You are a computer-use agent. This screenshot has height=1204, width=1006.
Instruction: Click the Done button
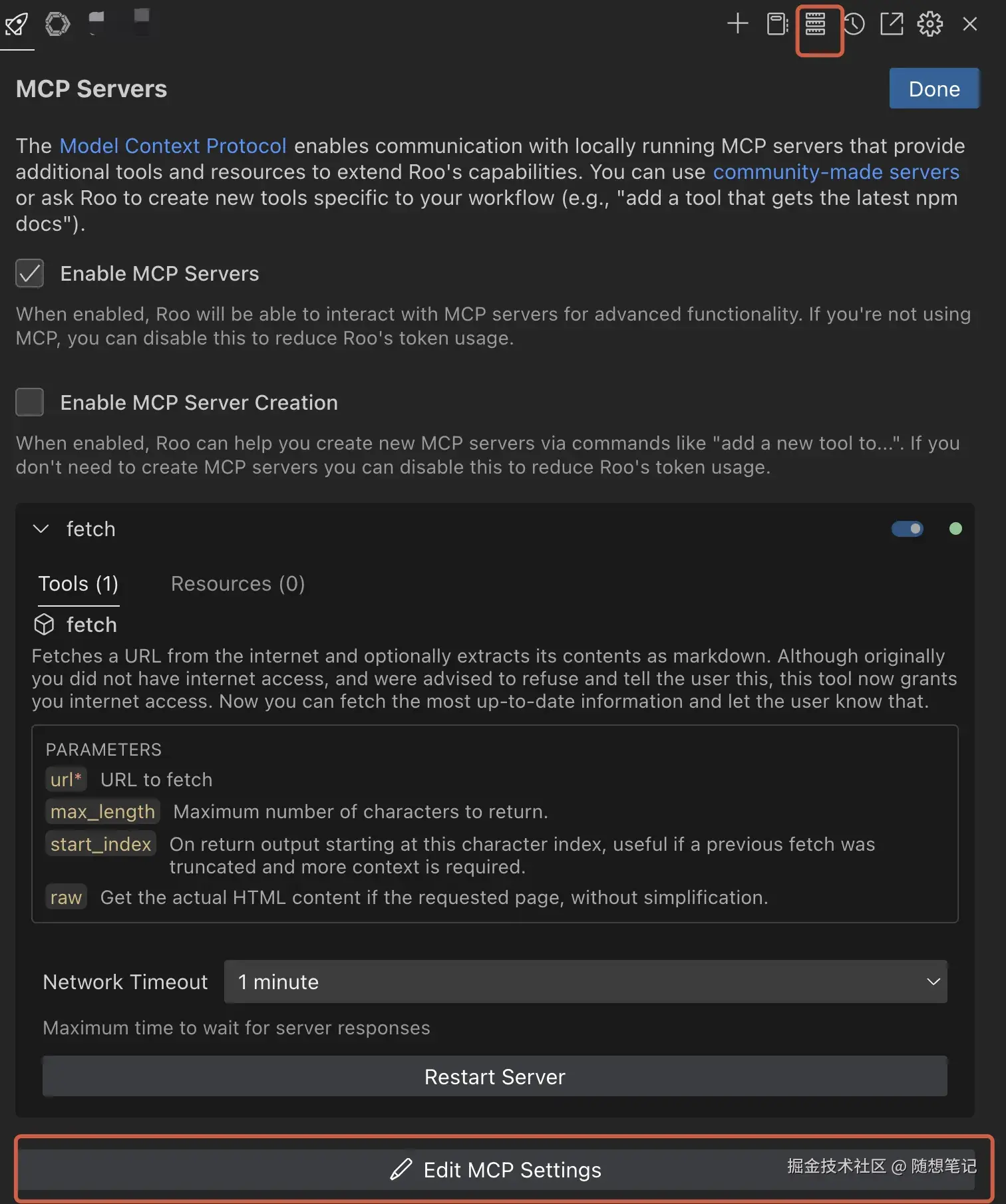tap(934, 88)
